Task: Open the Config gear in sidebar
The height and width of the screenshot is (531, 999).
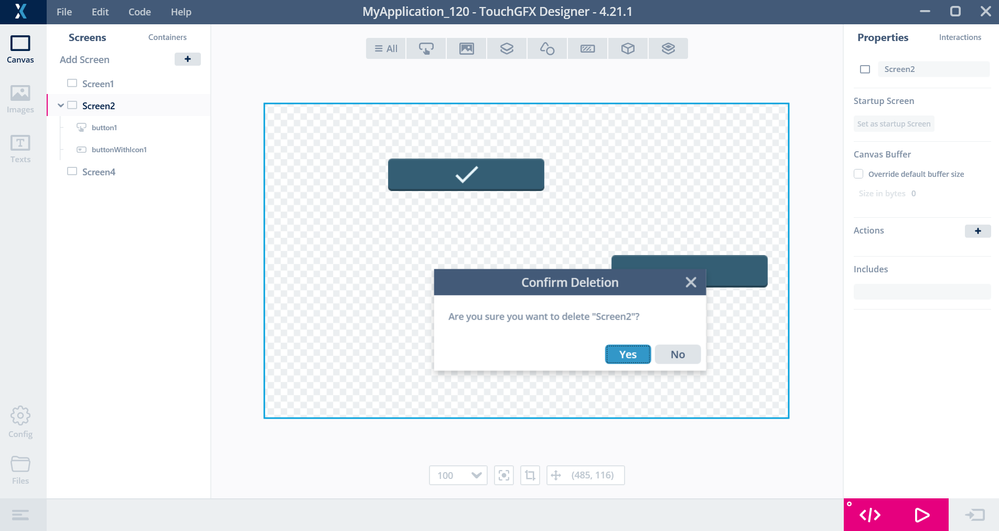Action: coord(20,422)
